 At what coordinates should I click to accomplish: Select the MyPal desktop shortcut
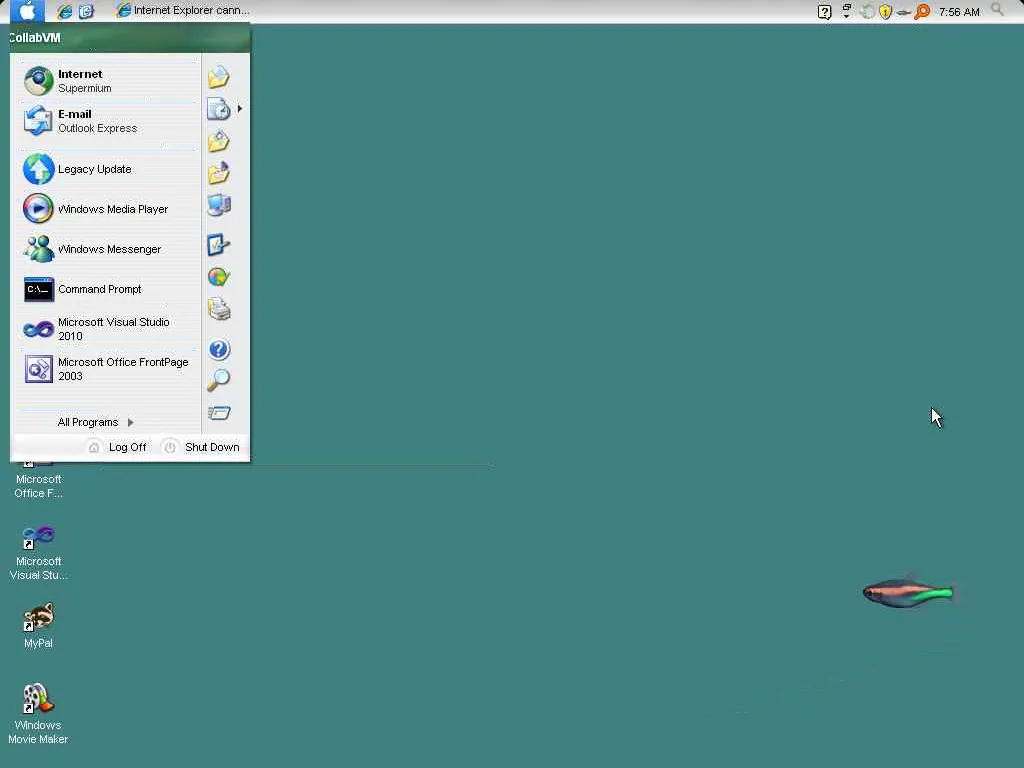[39, 626]
